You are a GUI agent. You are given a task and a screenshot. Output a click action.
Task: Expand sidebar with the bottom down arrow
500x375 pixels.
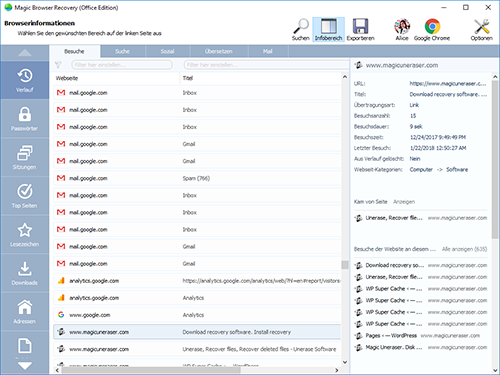click(25, 366)
